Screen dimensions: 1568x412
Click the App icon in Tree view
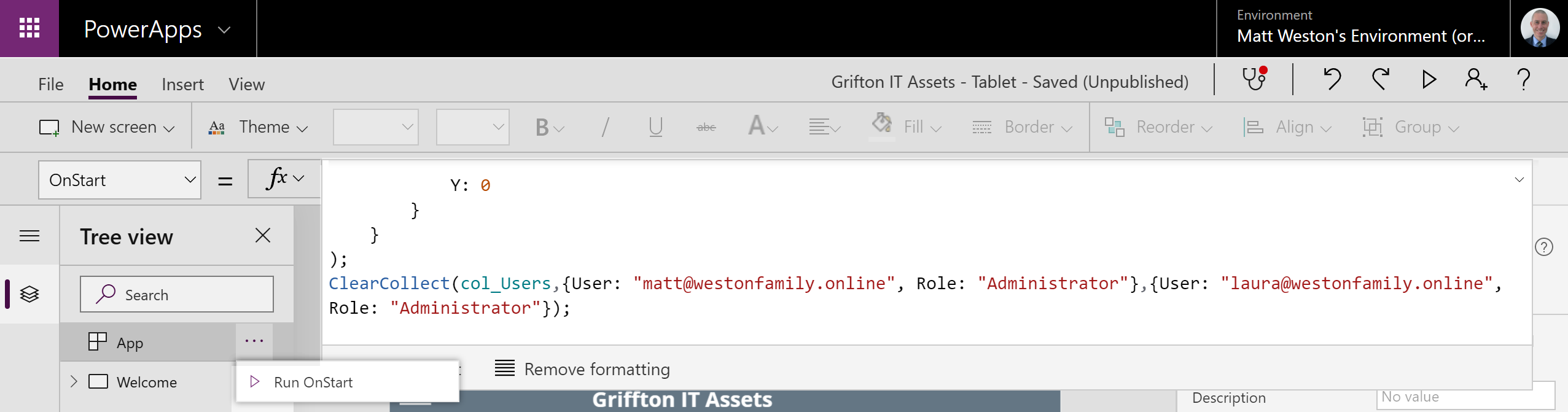pyautogui.click(x=97, y=342)
